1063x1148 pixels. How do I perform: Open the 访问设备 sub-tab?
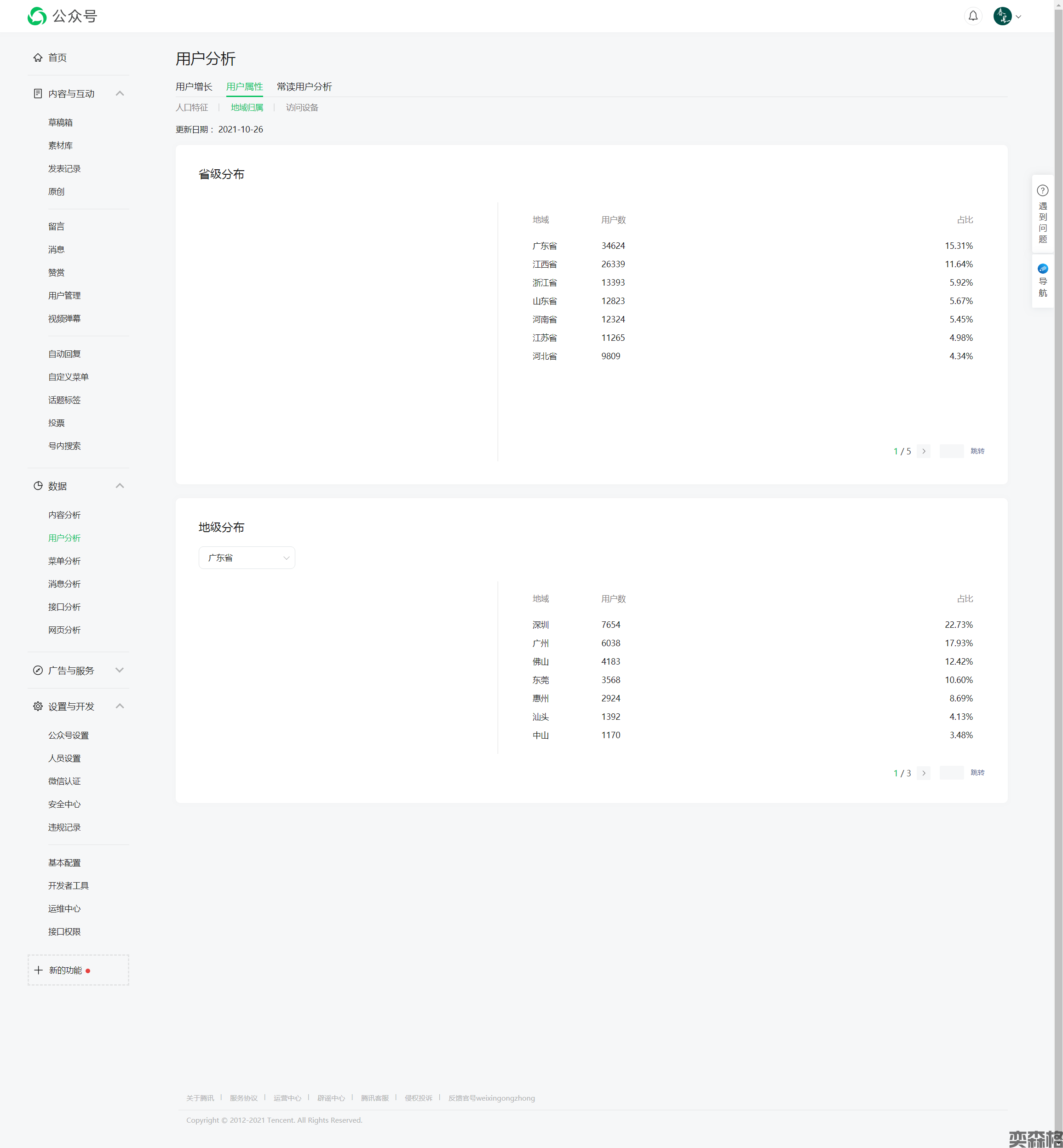302,108
